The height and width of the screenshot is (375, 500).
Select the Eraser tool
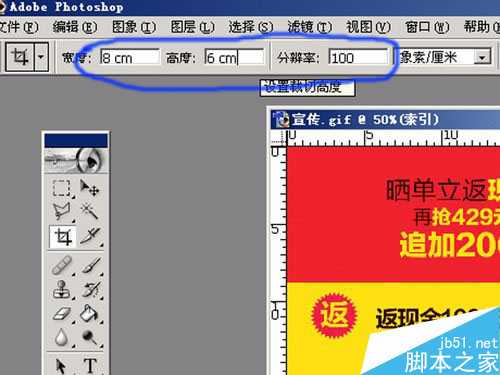[x=62, y=313]
